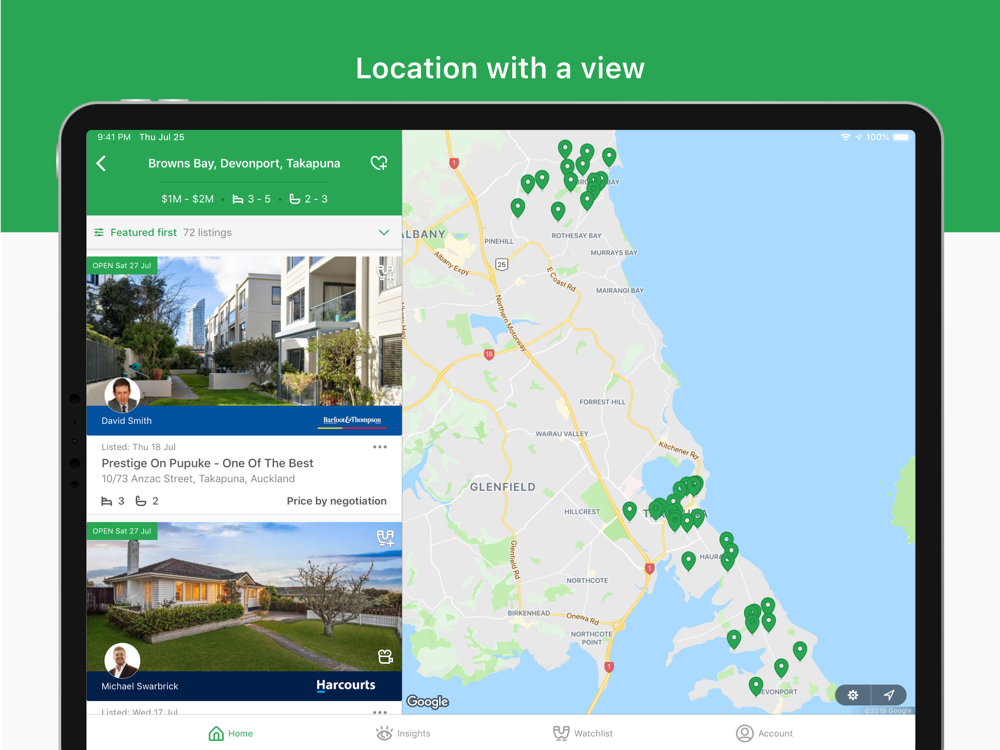Viewport: 1000px width, 750px height.
Task: Open map settings gear
Action: click(853, 695)
